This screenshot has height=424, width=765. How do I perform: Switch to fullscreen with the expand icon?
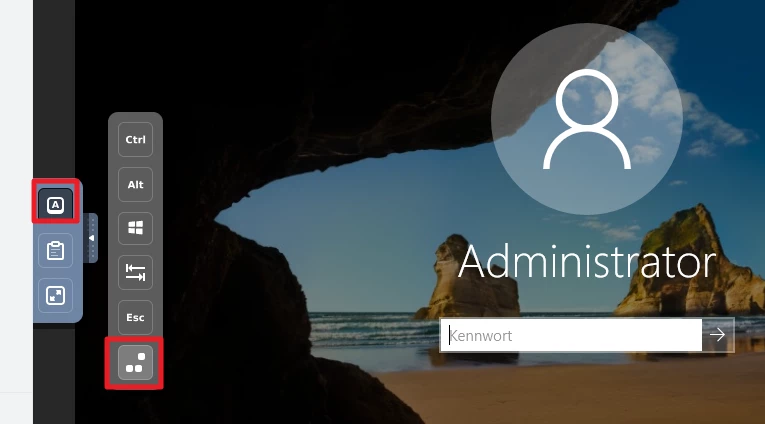pos(56,294)
